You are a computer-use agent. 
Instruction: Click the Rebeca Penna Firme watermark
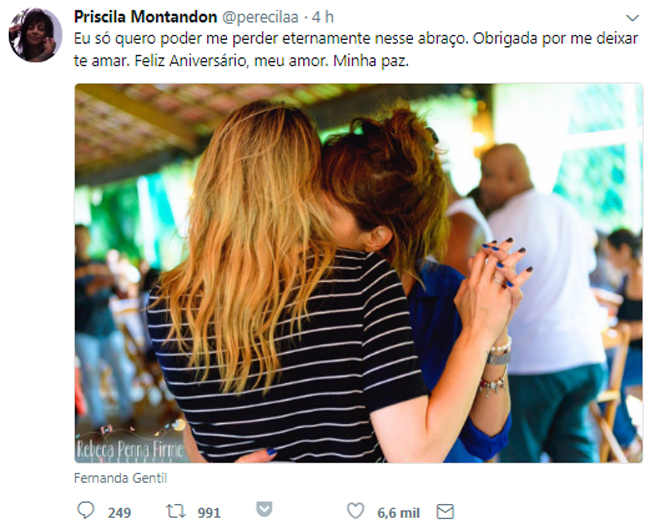[x=130, y=449]
